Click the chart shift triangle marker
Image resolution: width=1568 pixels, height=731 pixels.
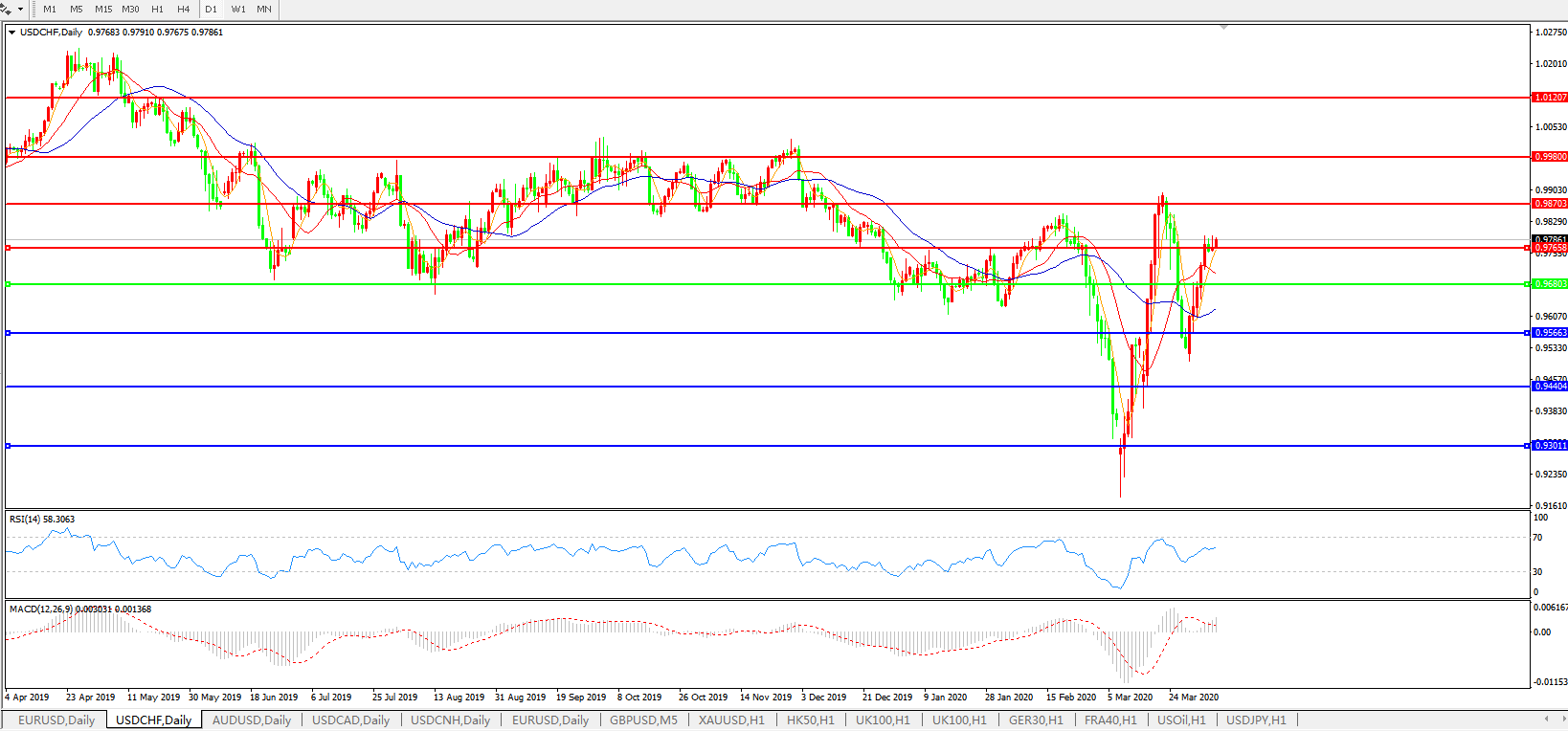pos(1223,28)
